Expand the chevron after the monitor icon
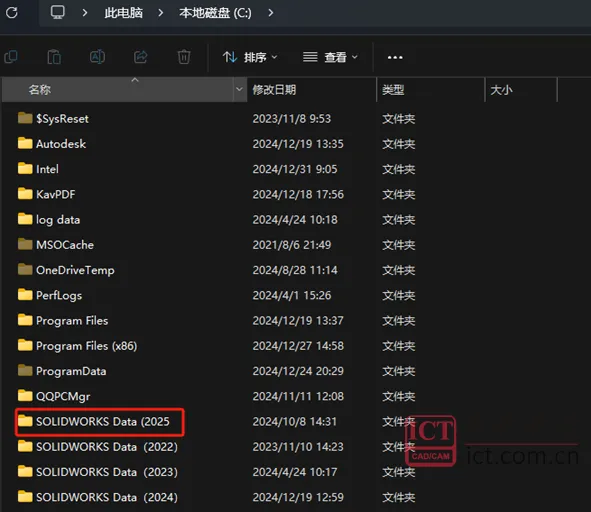Viewport: 591px width, 512px height. coord(85,13)
